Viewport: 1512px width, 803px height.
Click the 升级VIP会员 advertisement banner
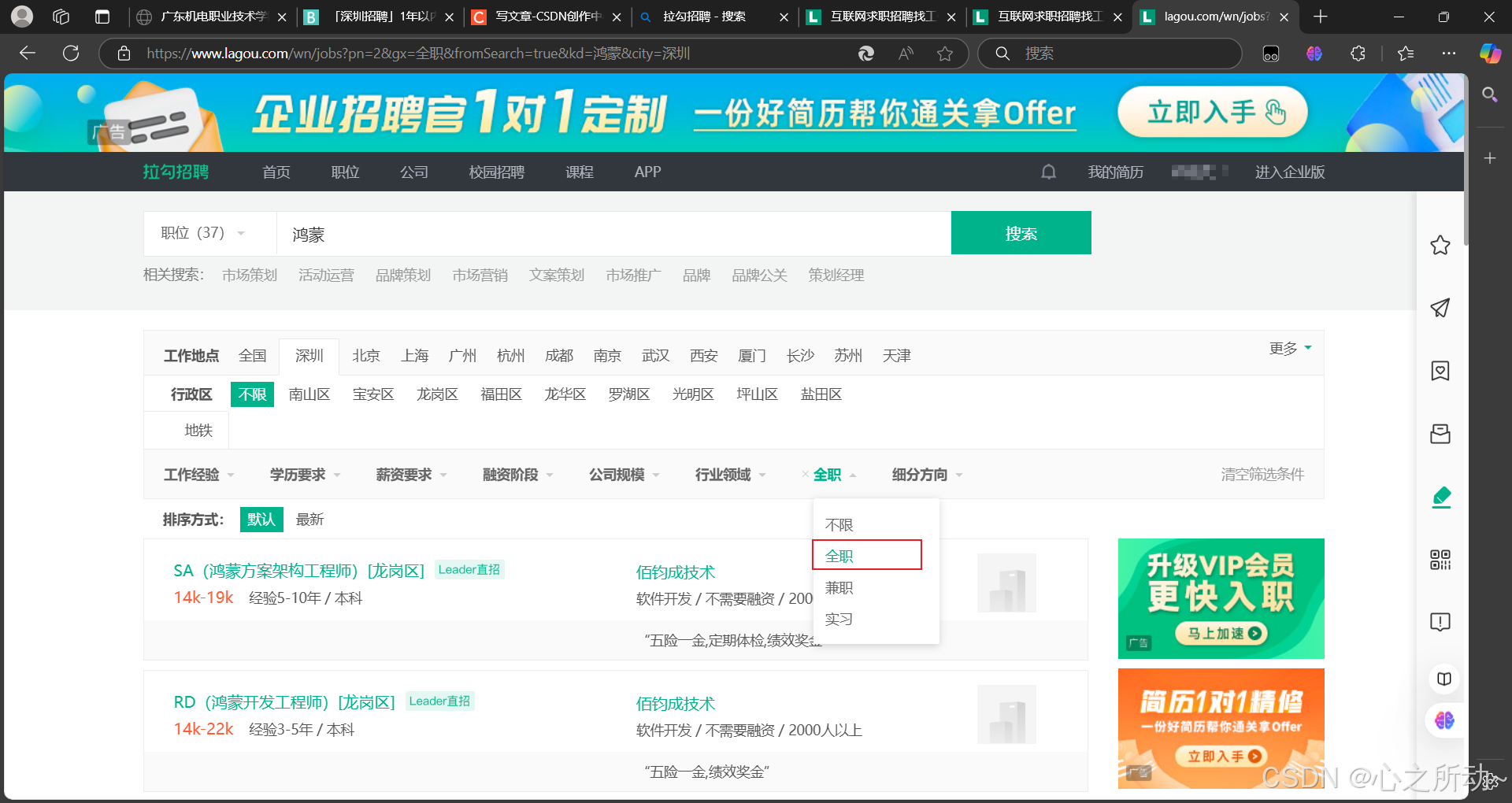pyautogui.click(x=1221, y=598)
